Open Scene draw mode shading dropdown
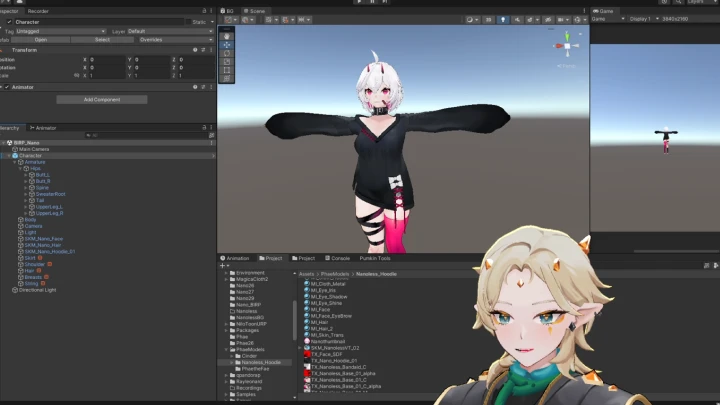Screen dimensions: 720x405 coord(472,20)
